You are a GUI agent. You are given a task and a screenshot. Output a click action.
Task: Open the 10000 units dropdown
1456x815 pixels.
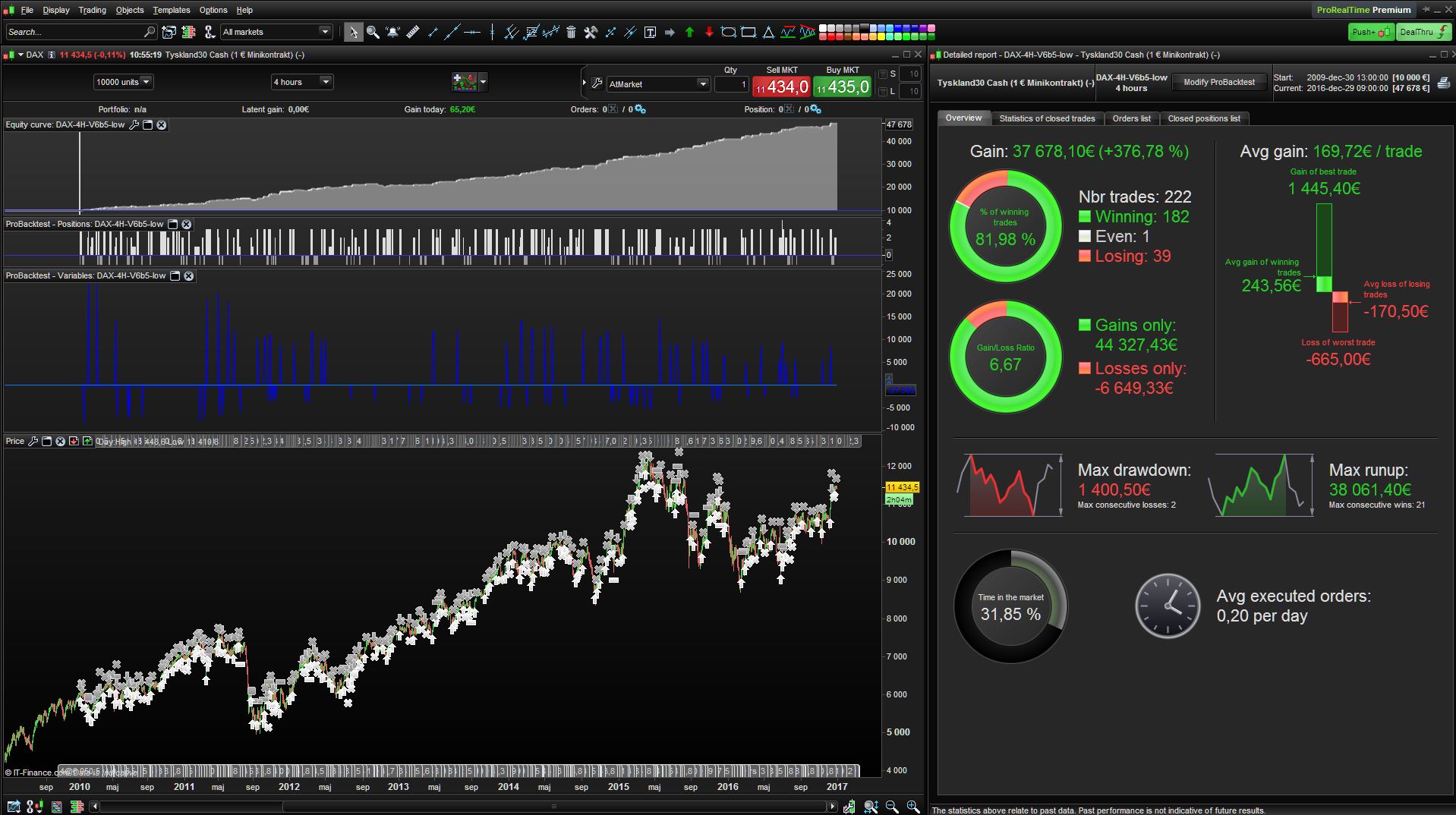point(123,82)
